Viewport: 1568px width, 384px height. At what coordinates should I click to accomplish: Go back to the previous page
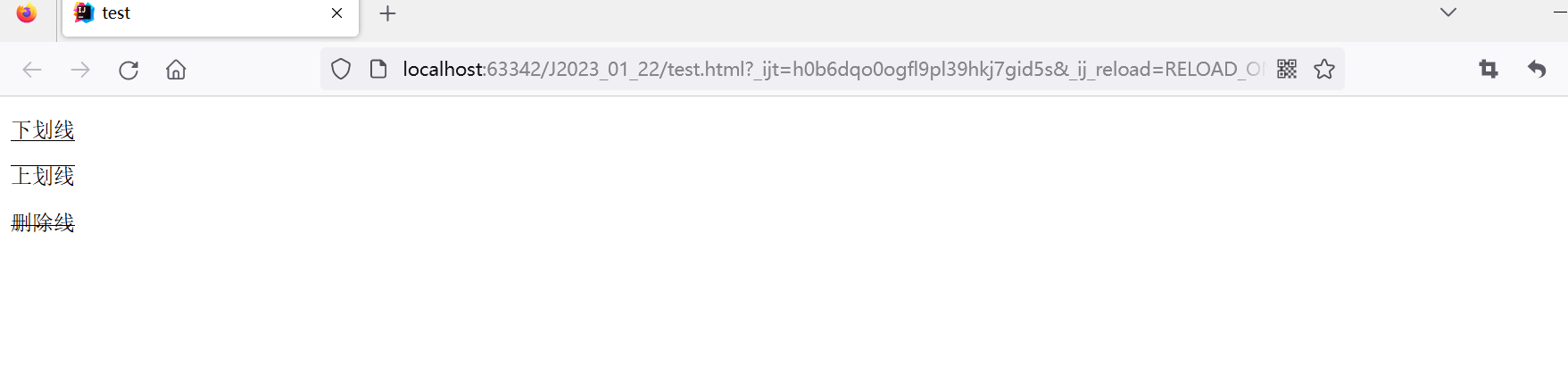[x=32, y=70]
